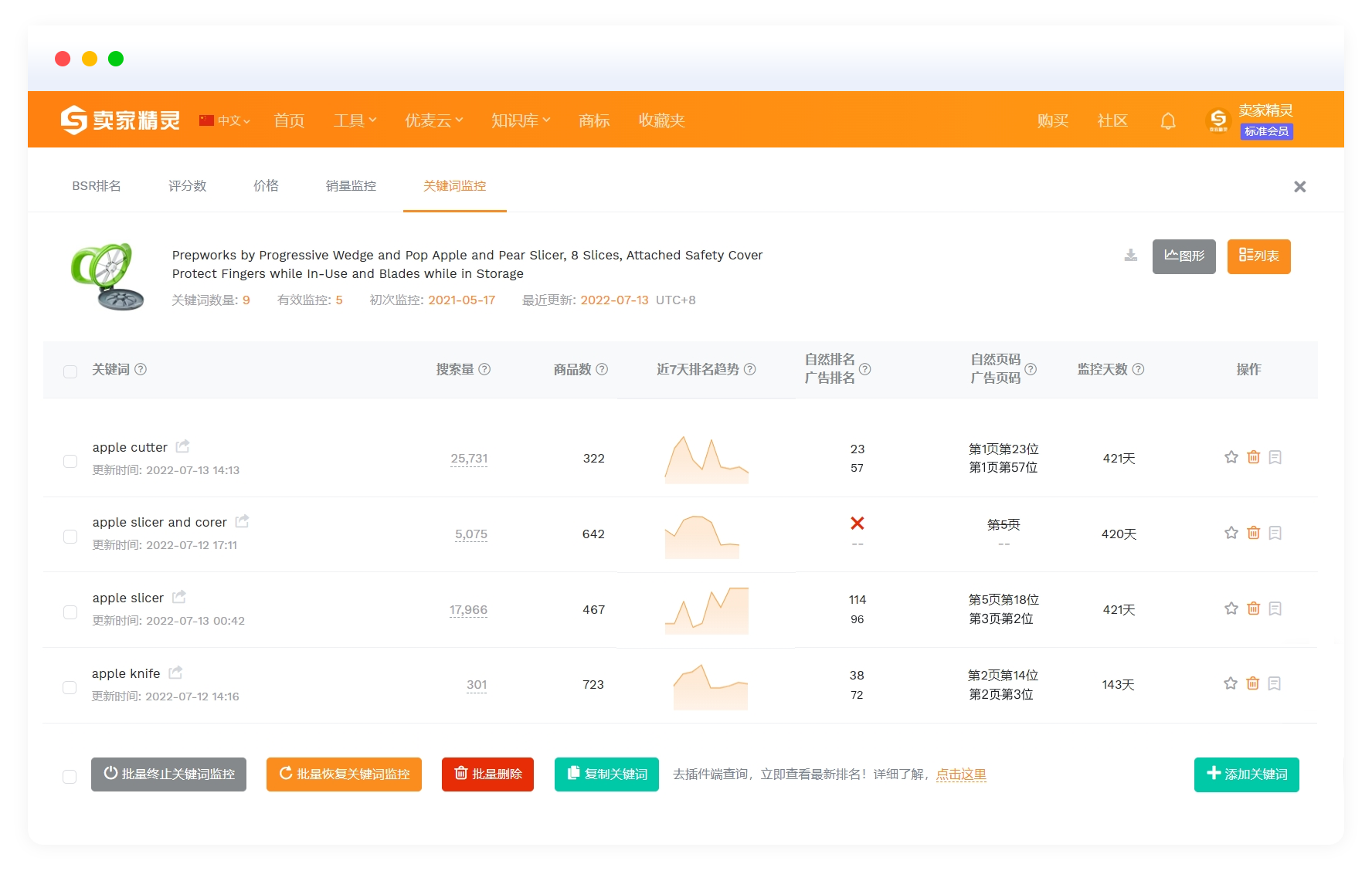This screenshot has height=888, width=1372.
Task: Open external link for apple slicer and corer
Action: click(x=242, y=521)
